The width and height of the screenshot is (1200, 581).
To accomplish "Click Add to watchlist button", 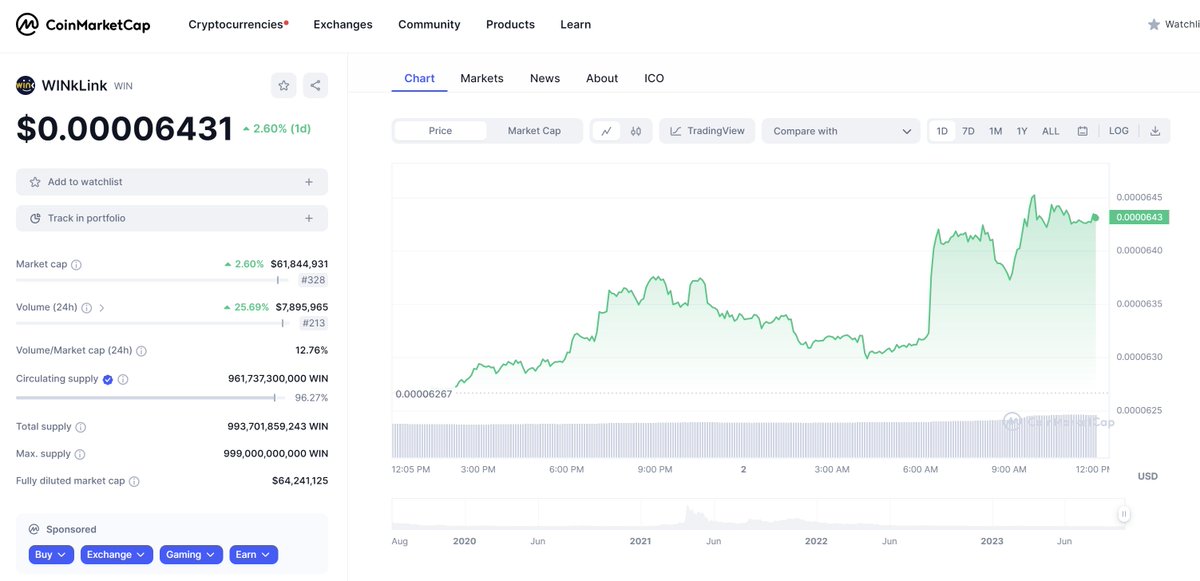I will pos(172,182).
